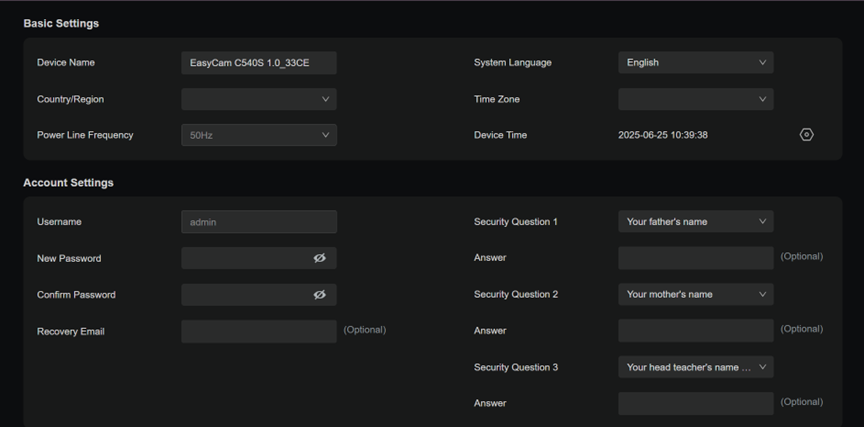The image size is (864, 427).
Task: Click the System Language label
Action: pyautogui.click(x=512, y=63)
